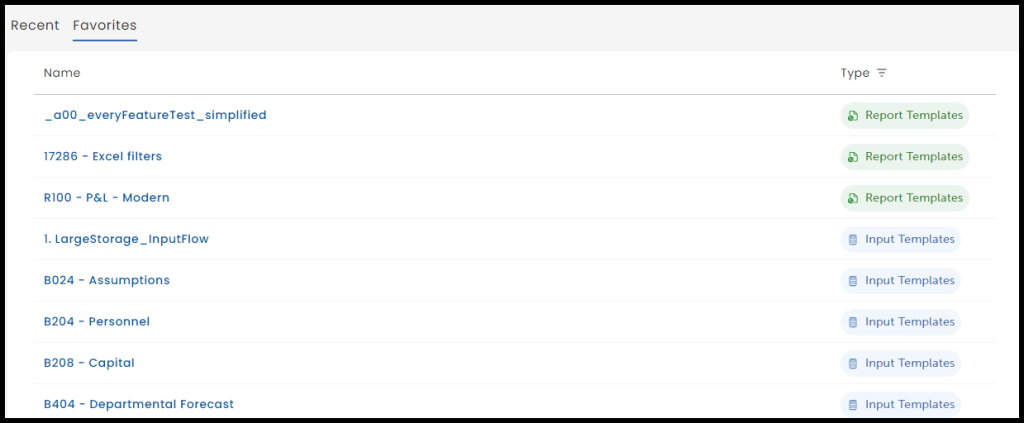This screenshot has height=423, width=1024.
Task: Open the 17286 - Excel filters link
Action: click(103, 156)
